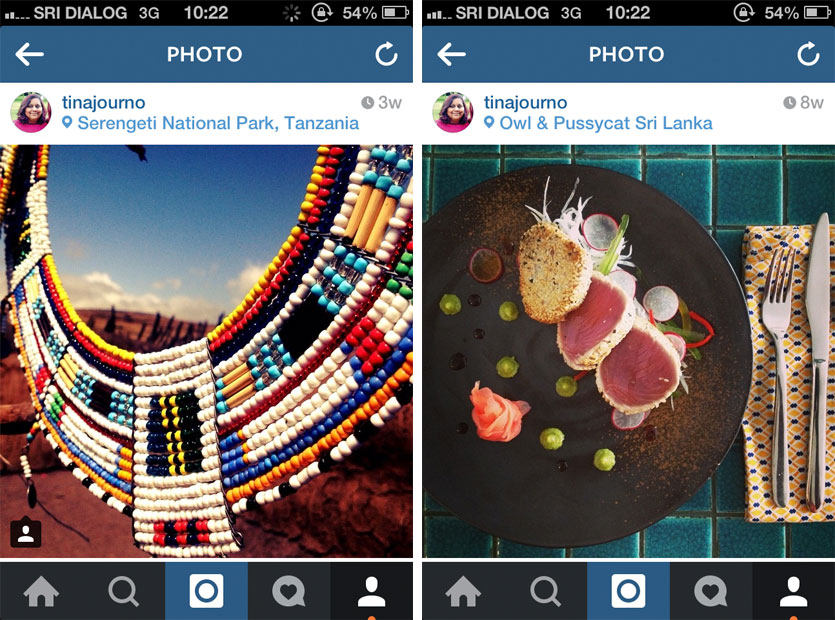The width and height of the screenshot is (835, 620).
Task: Open the activity heart tab on the right screen
Action: 711,591
